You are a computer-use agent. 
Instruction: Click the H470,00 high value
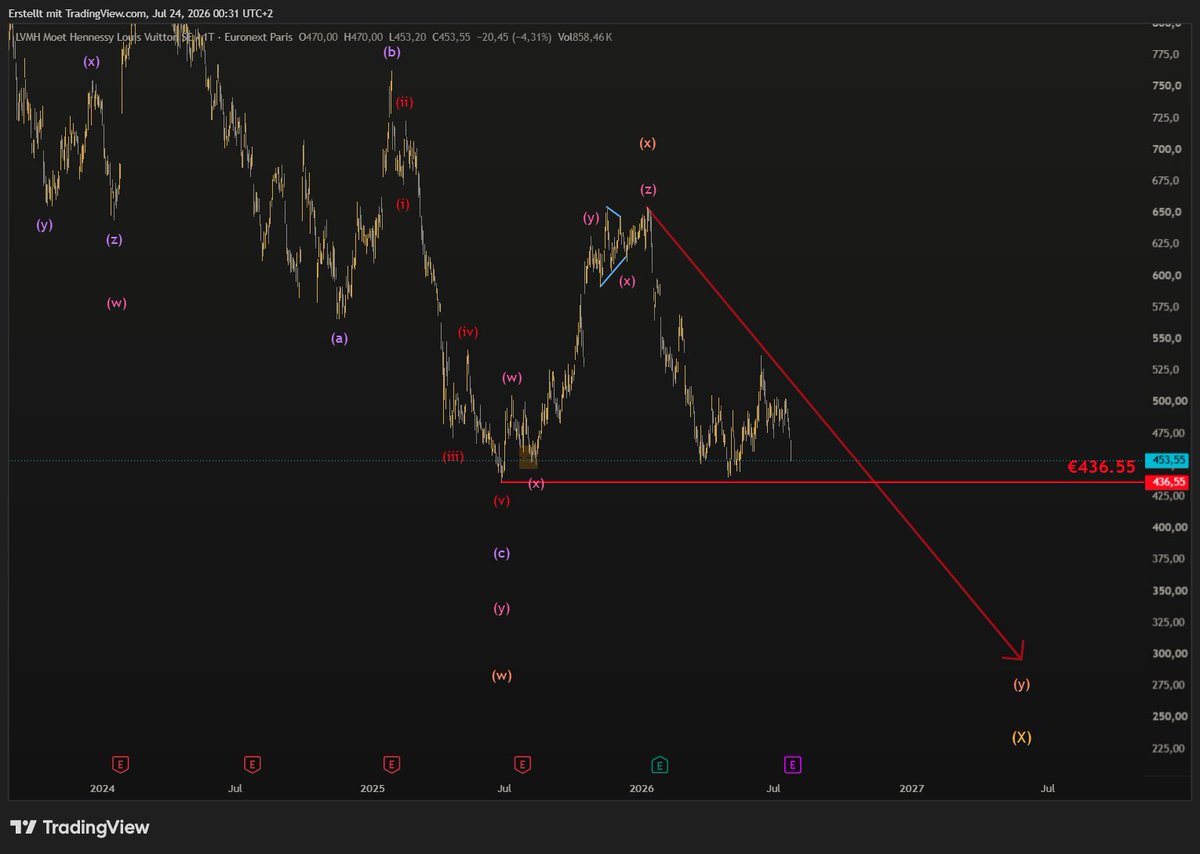(361, 37)
